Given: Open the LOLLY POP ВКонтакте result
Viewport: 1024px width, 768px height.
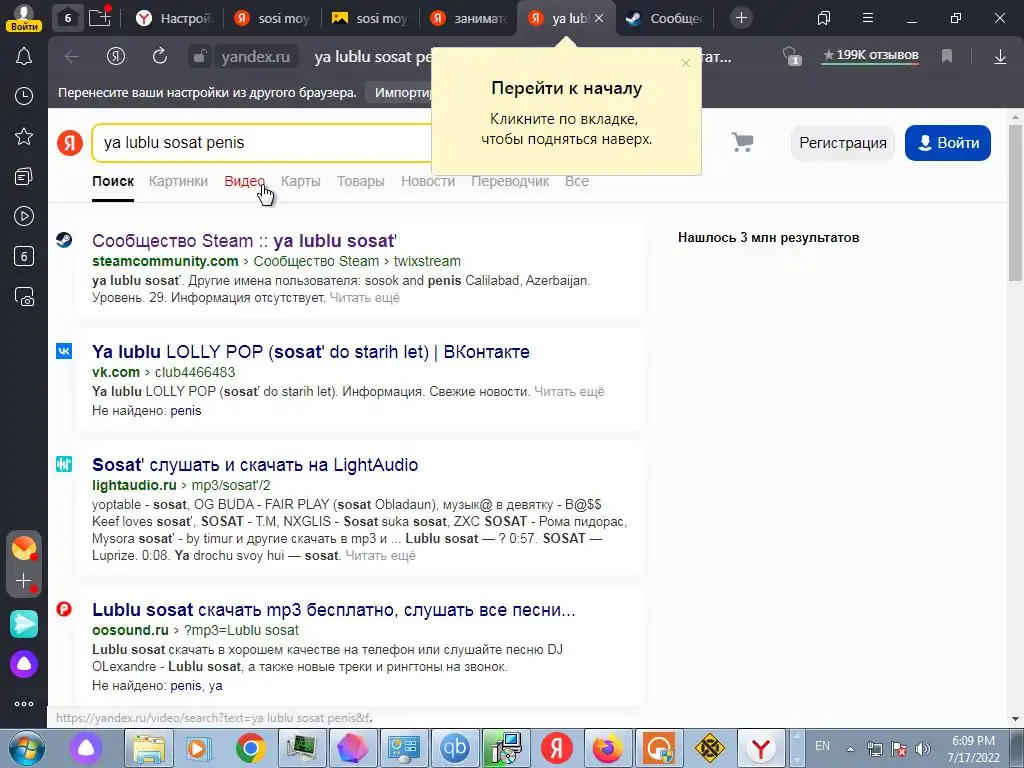Looking at the screenshot, I should (x=310, y=351).
